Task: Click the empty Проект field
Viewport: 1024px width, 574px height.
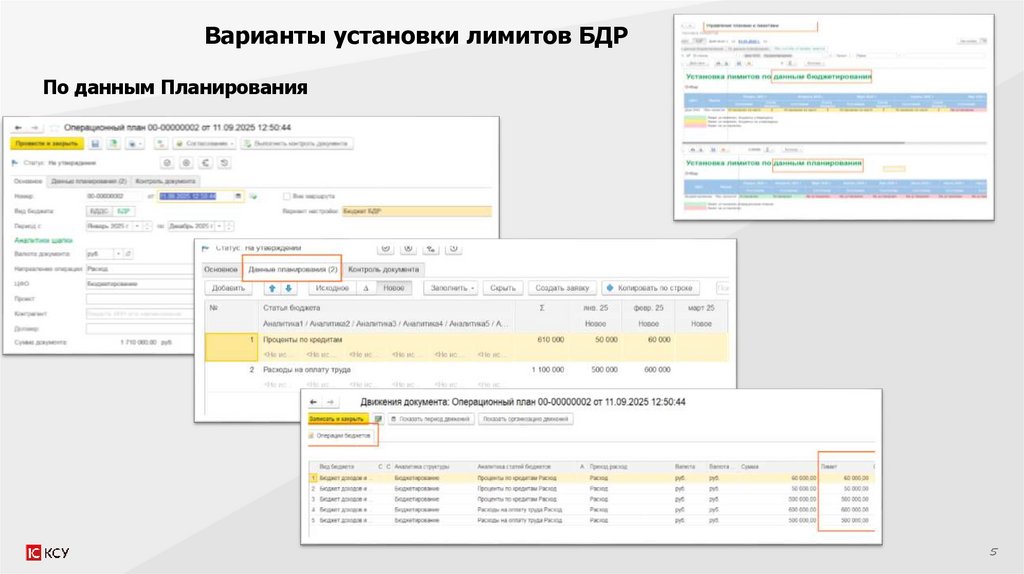Action: (140, 298)
